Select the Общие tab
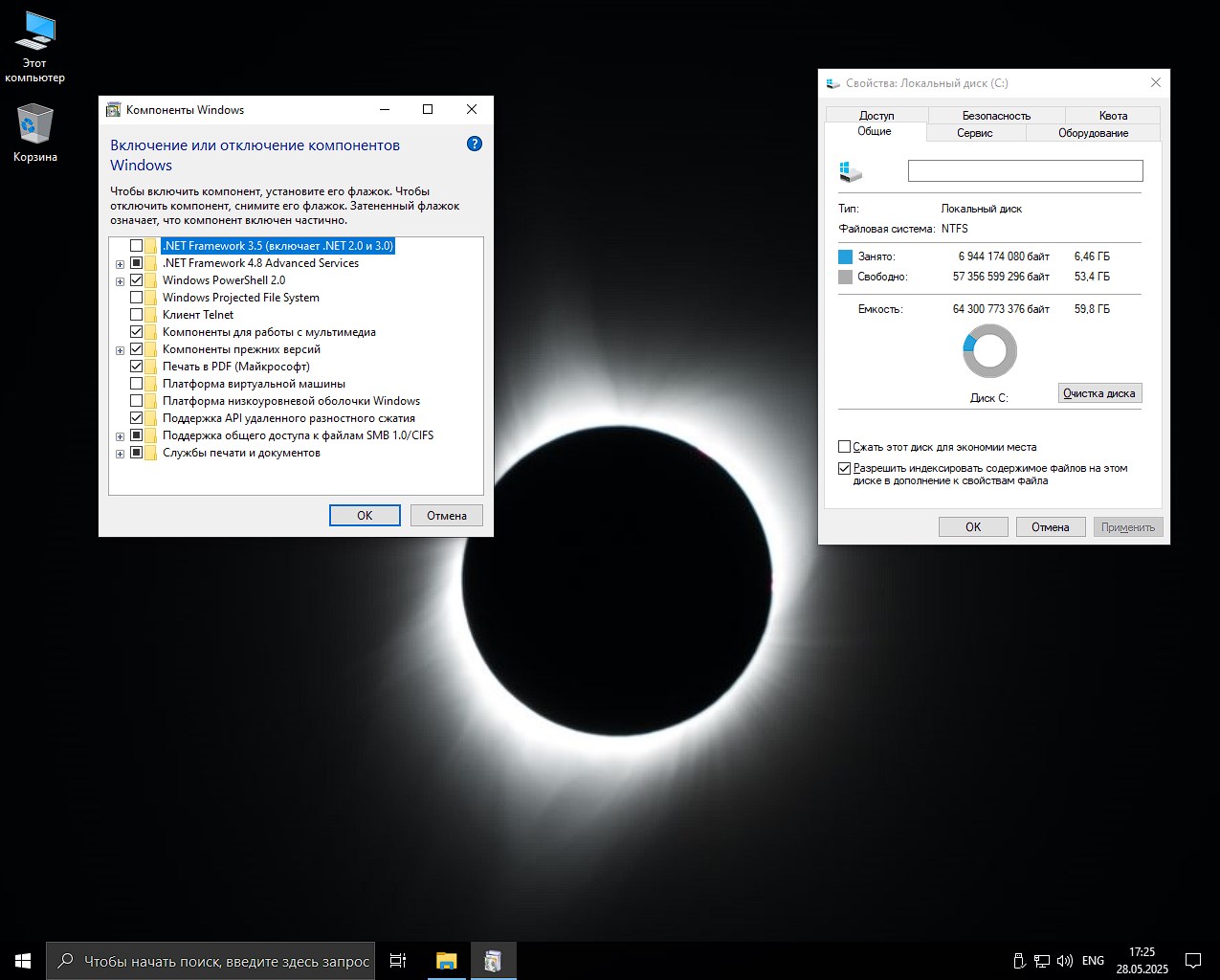 pos(875,132)
